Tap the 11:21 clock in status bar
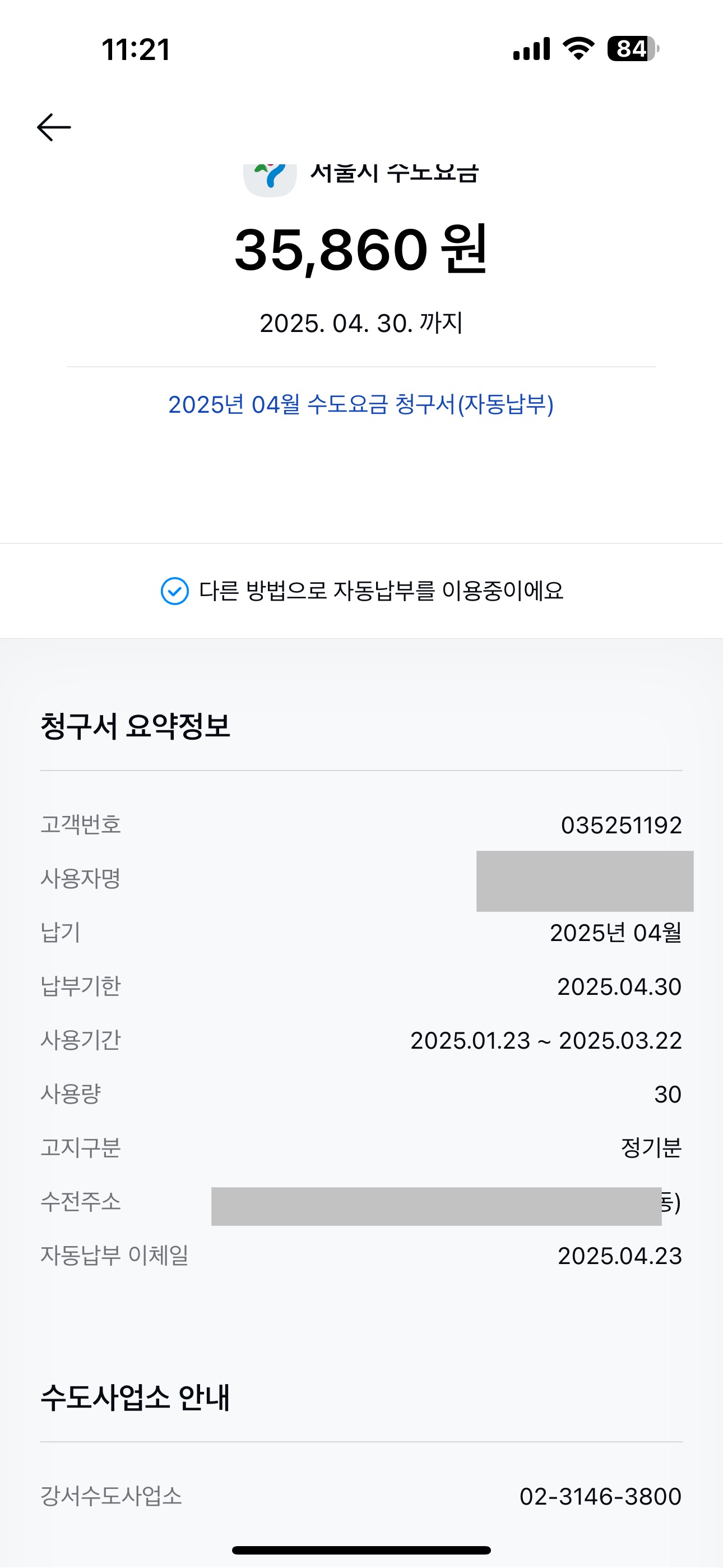The height and width of the screenshot is (1568, 723). pyautogui.click(x=136, y=49)
